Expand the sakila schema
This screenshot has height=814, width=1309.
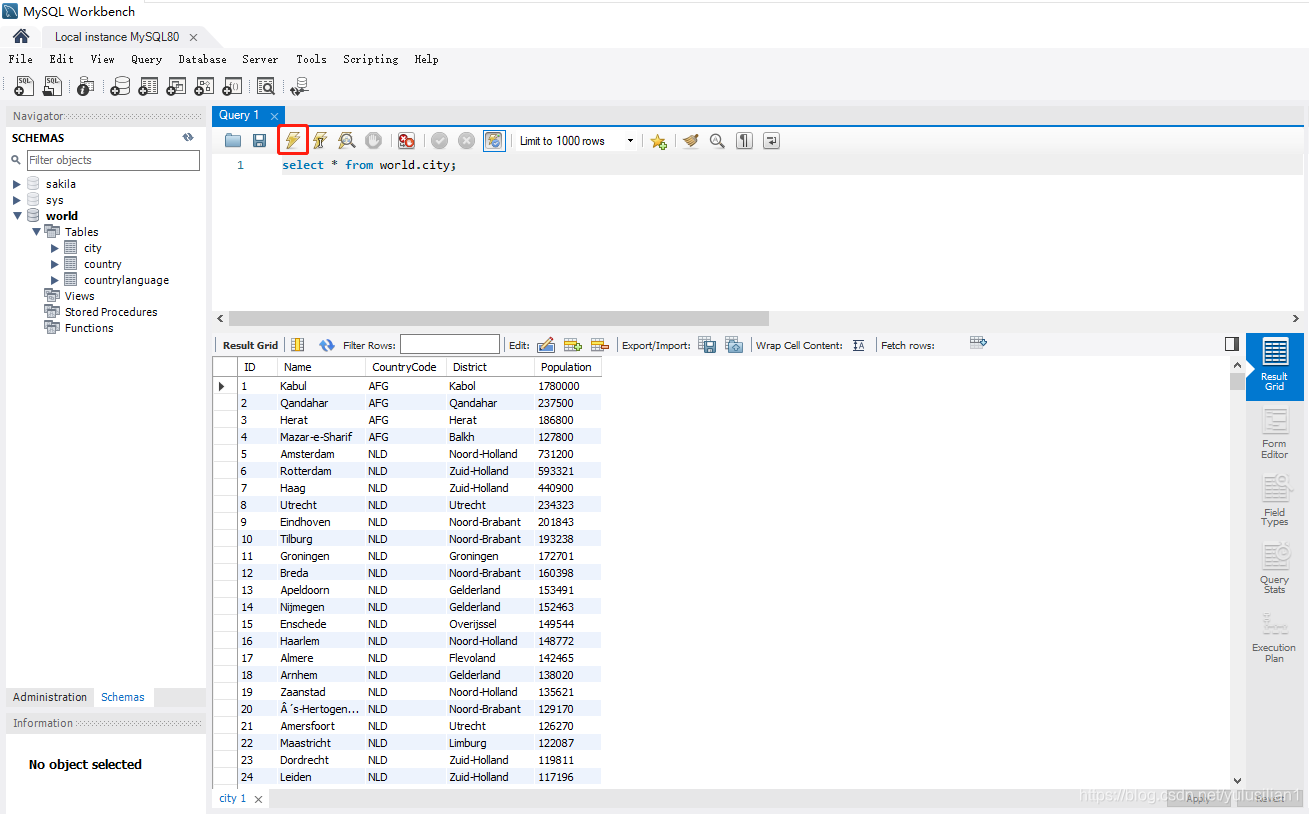tap(17, 184)
